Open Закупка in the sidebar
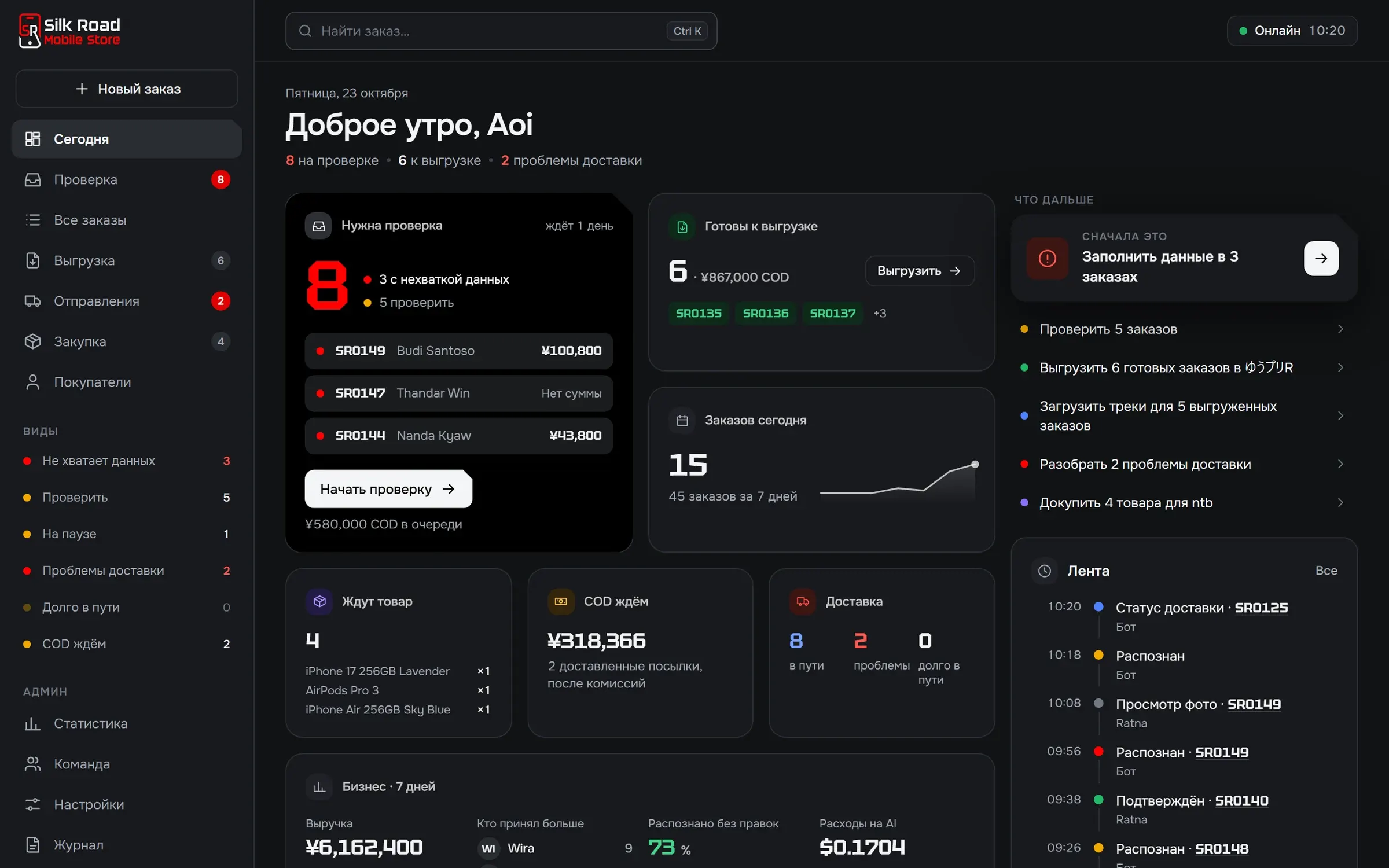Image resolution: width=1389 pixels, height=868 pixels. 127,341
